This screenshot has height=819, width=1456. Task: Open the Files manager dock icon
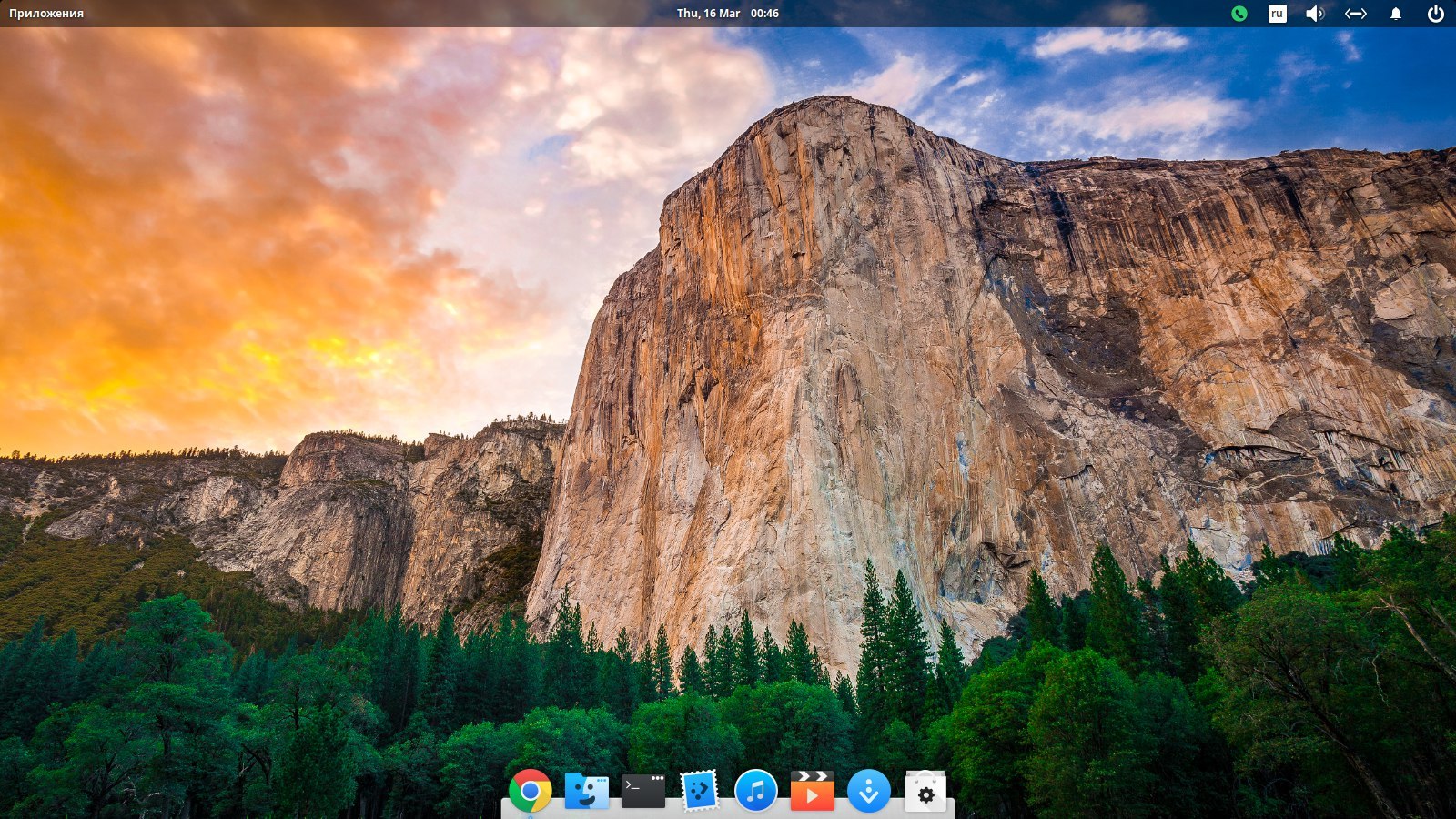pyautogui.click(x=586, y=790)
